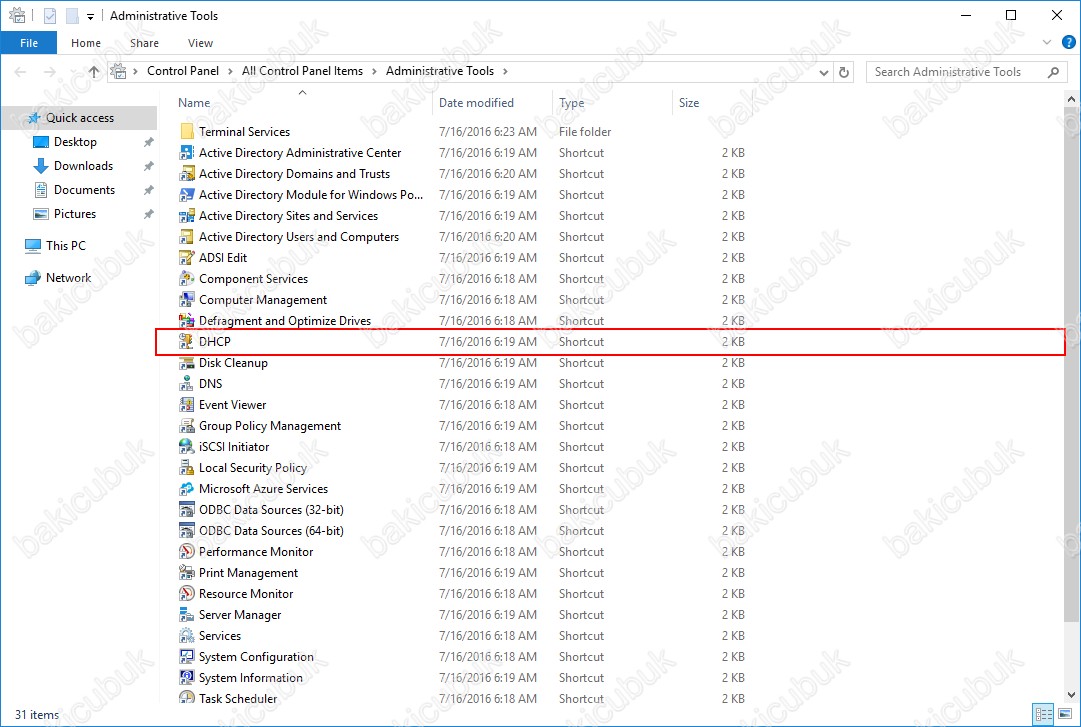
Task: Refresh the Administrative Tools folder
Action: (x=844, y=72)
